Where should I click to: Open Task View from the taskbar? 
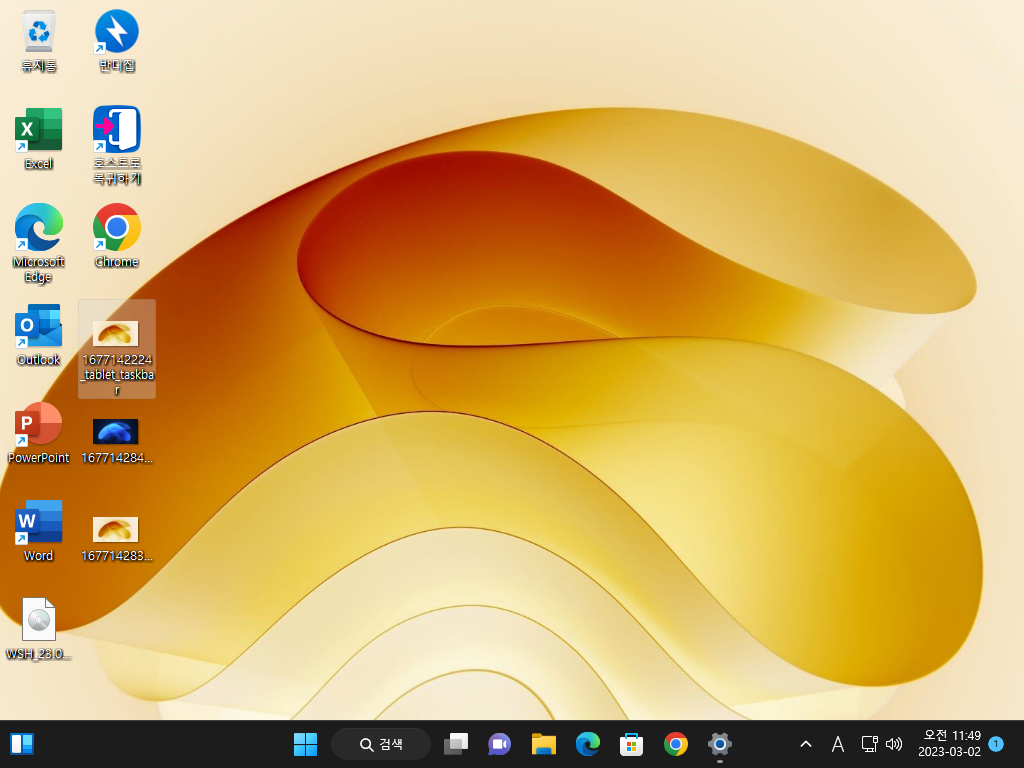pyautogui.click(x=456, y=744)
